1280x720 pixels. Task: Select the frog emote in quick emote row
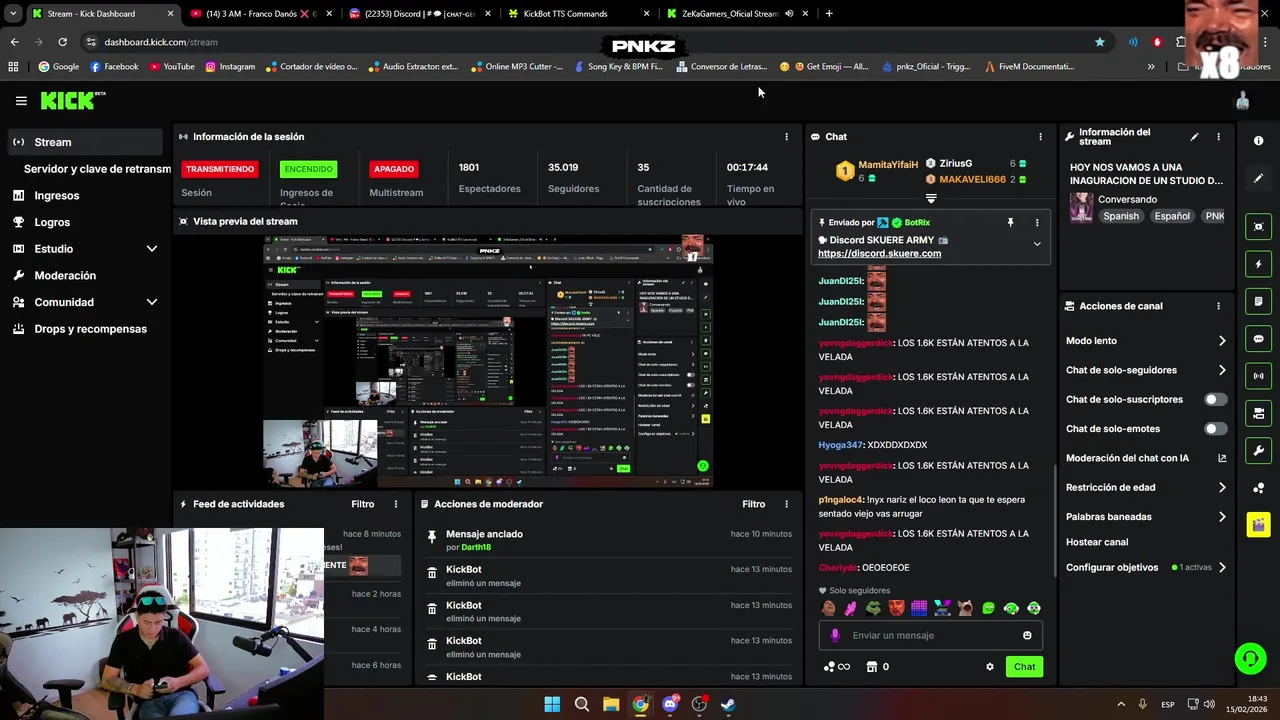point(874,607)
